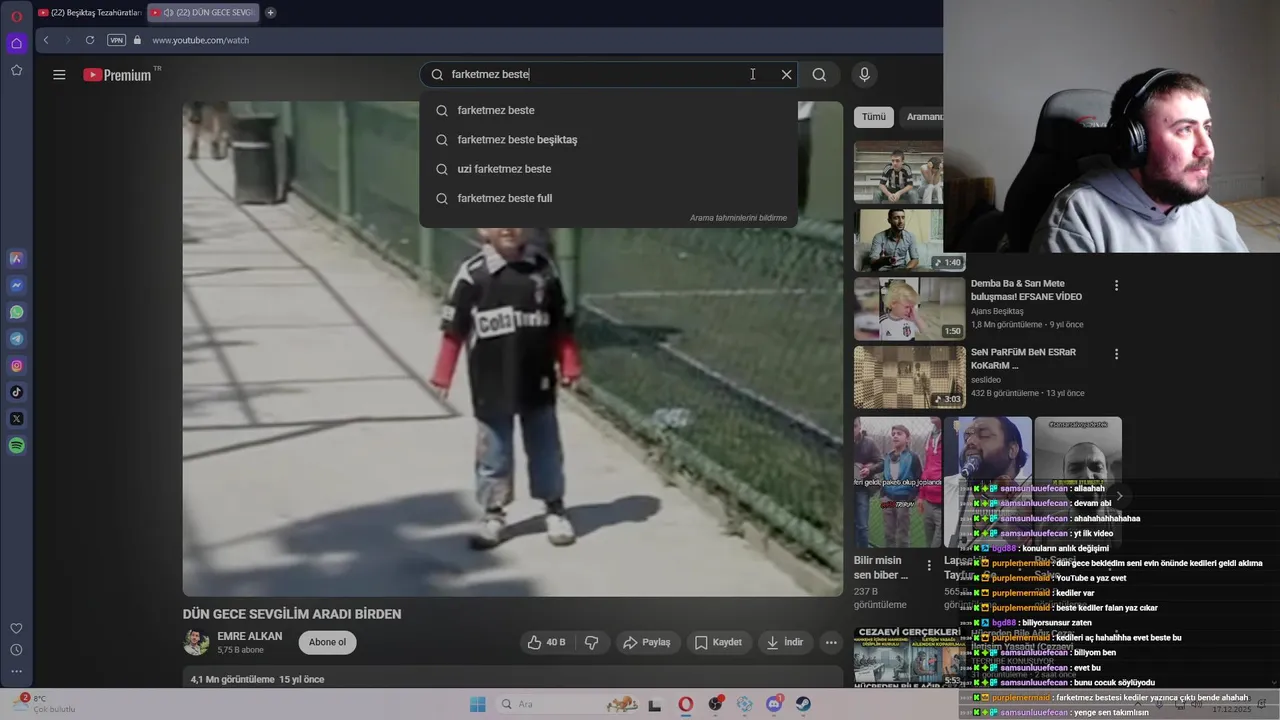Open the Windows Start menu
Screen dimensions: 1280x720
pyautogui.click(x=477, y=704)
